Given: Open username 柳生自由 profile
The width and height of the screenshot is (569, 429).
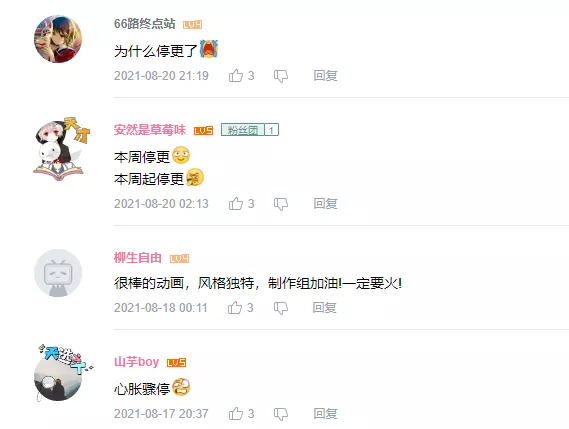Looking at the screenshot, I should (138, 258).
